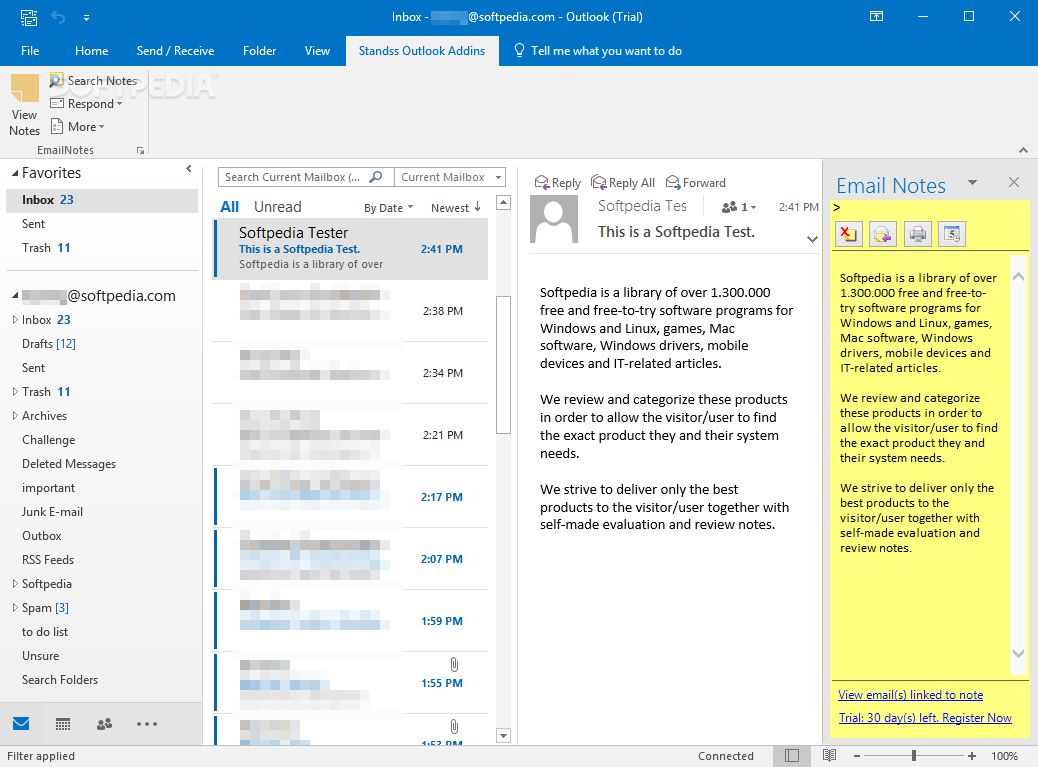Collapse the Favorites section
Screen dimensions: 1038x767
[x=15, y=173]
